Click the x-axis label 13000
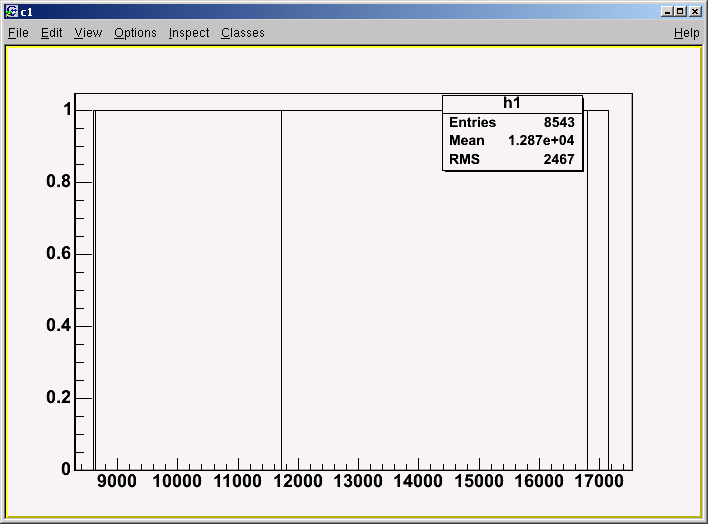This screenshot has width=708, height=524. 358,481
